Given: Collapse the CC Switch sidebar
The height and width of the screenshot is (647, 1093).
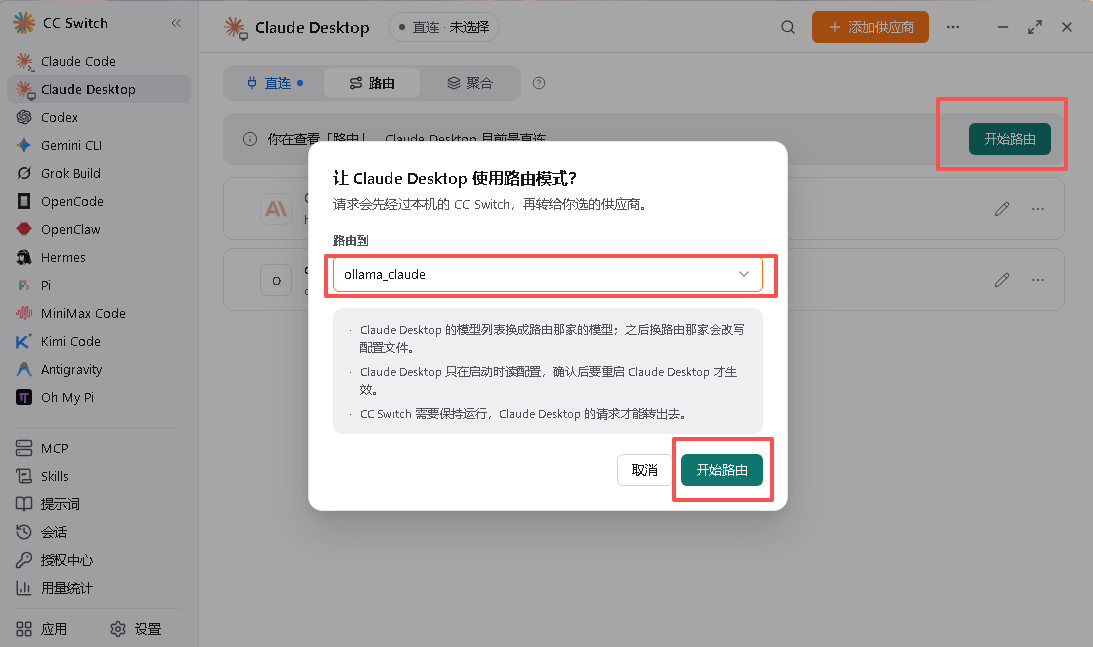Looking at the screenshot, I should (176, 23).
